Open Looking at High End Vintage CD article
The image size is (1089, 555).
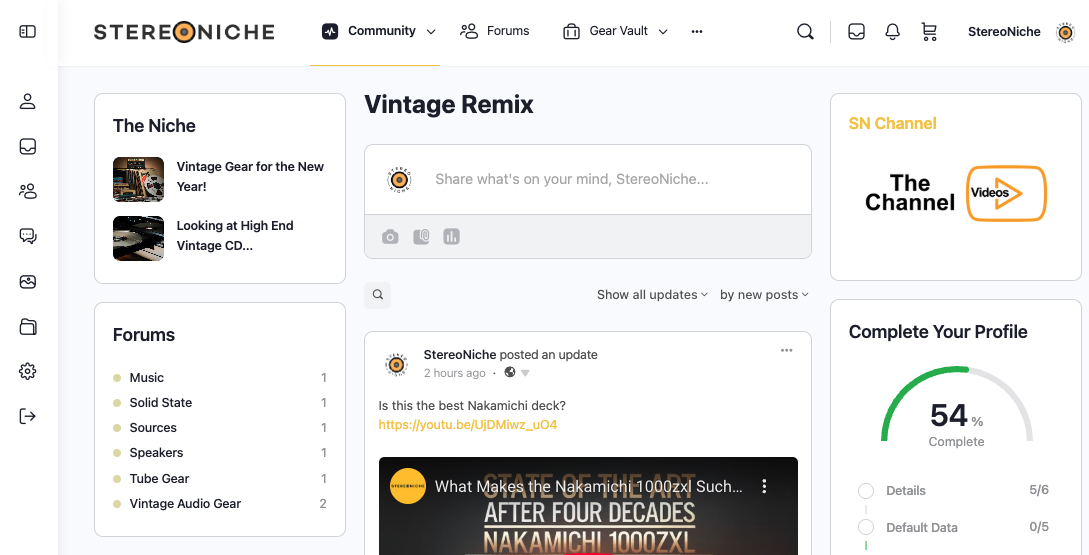pos(235,235)
